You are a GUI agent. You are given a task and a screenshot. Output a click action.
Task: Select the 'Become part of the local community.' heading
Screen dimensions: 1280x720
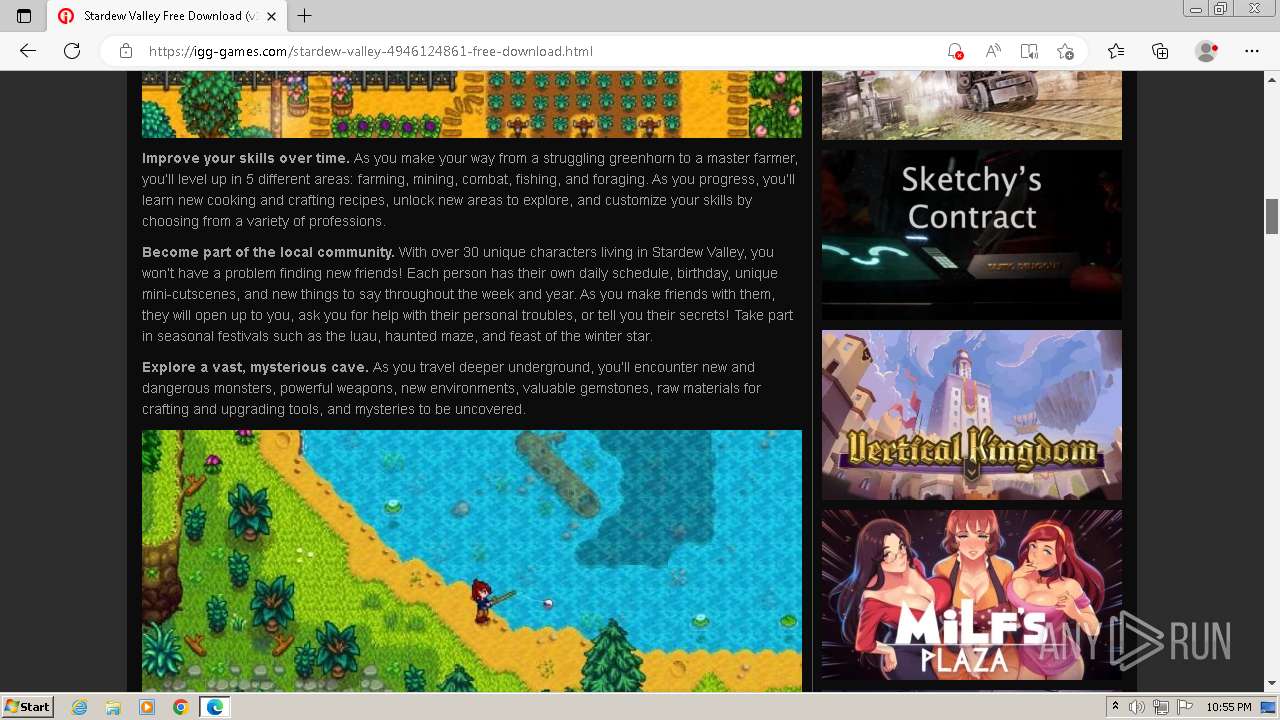point(268,252)
